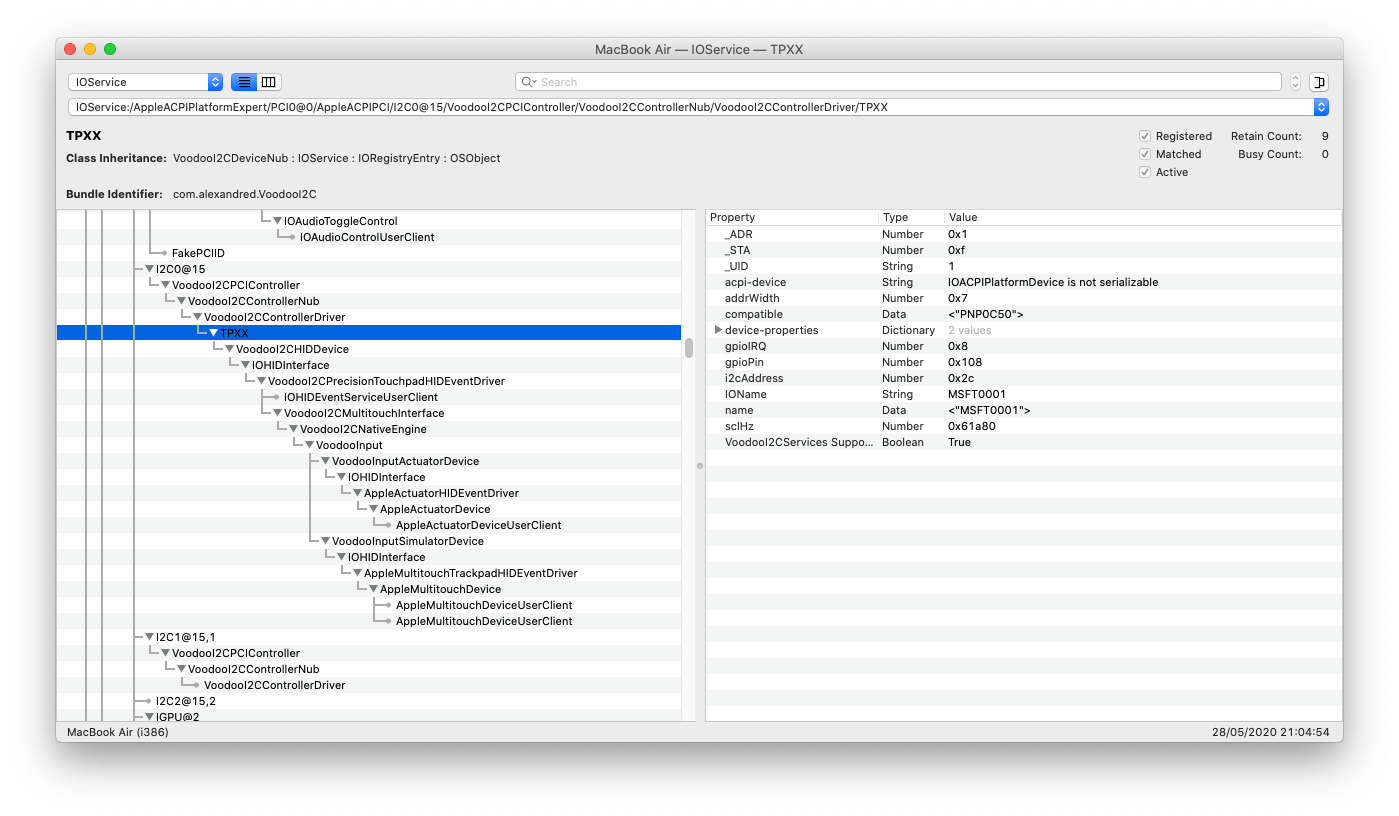The image size is (1399, 816).
Task: Select the _UID property row
Action: point(1023,266)
